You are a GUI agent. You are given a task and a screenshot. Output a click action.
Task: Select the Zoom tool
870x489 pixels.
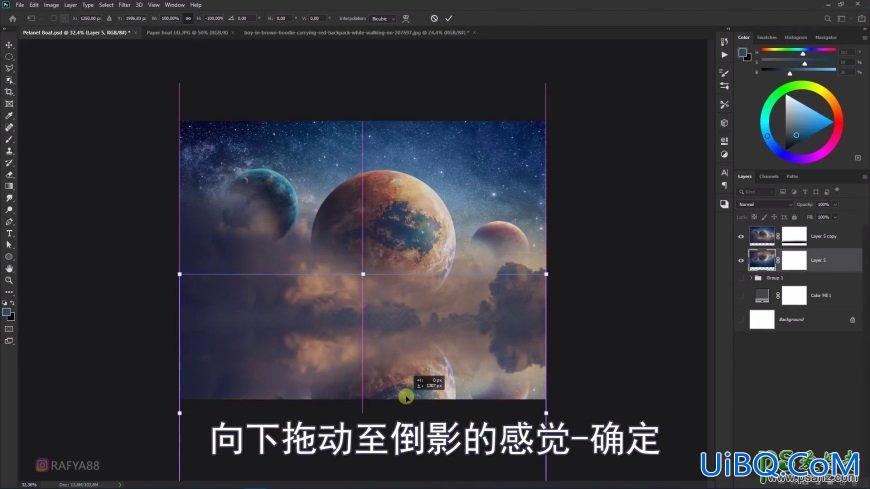coord(9,280)
